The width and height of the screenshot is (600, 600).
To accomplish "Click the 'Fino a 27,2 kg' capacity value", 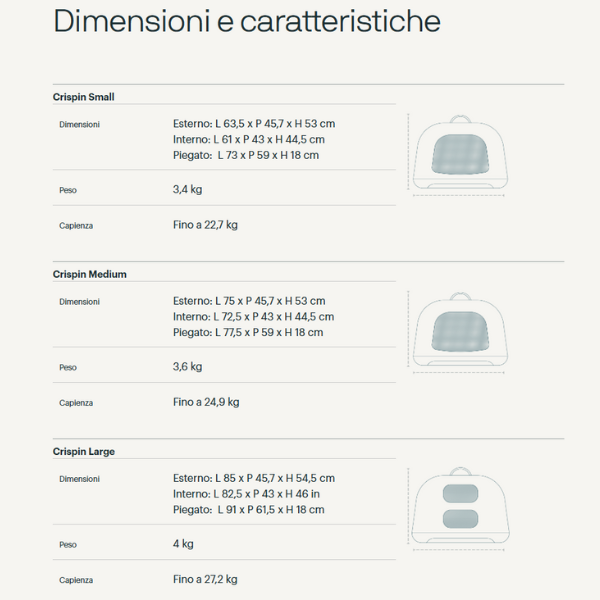I will click(x=205, y=579).
